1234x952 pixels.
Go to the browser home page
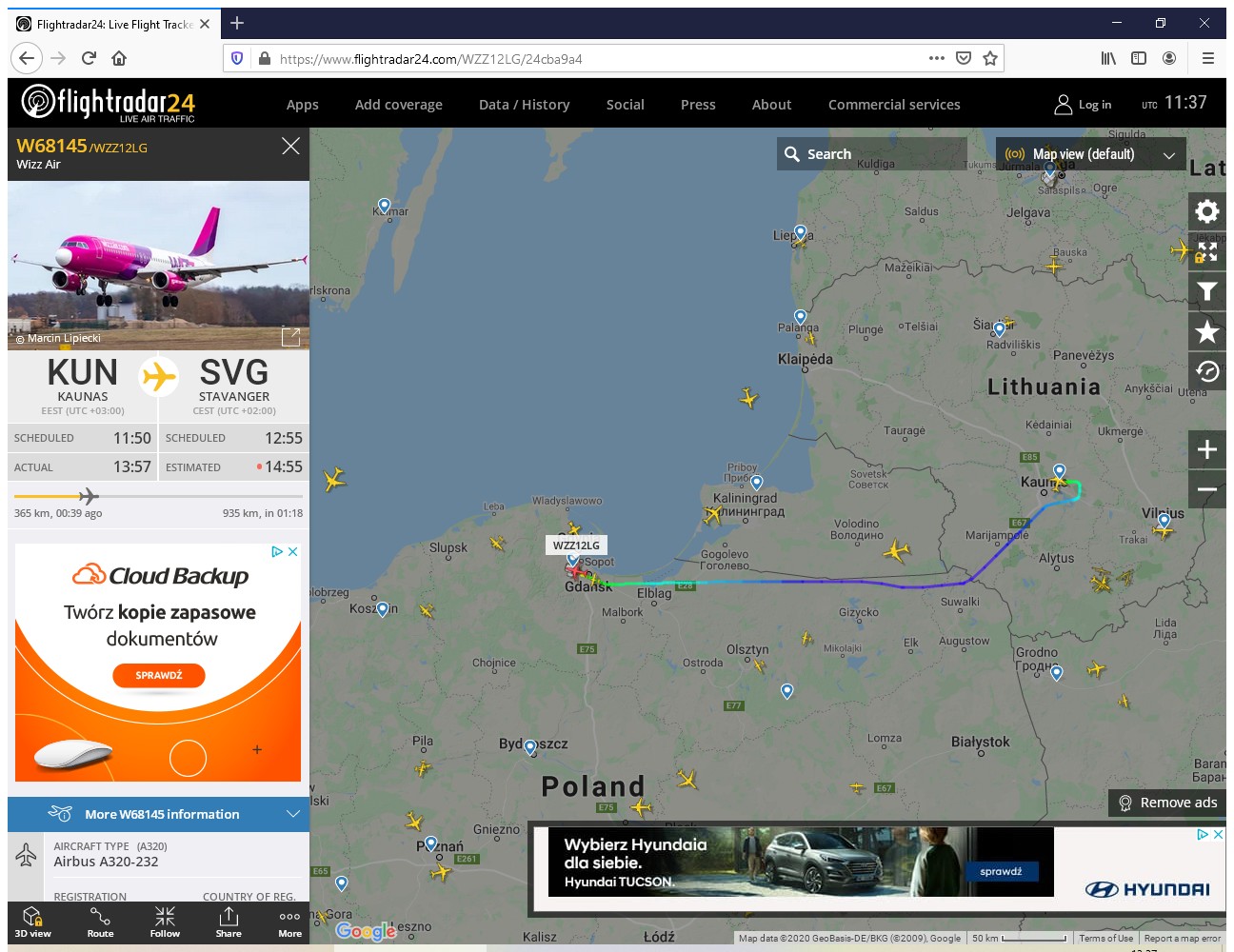(x=119, y=58)
